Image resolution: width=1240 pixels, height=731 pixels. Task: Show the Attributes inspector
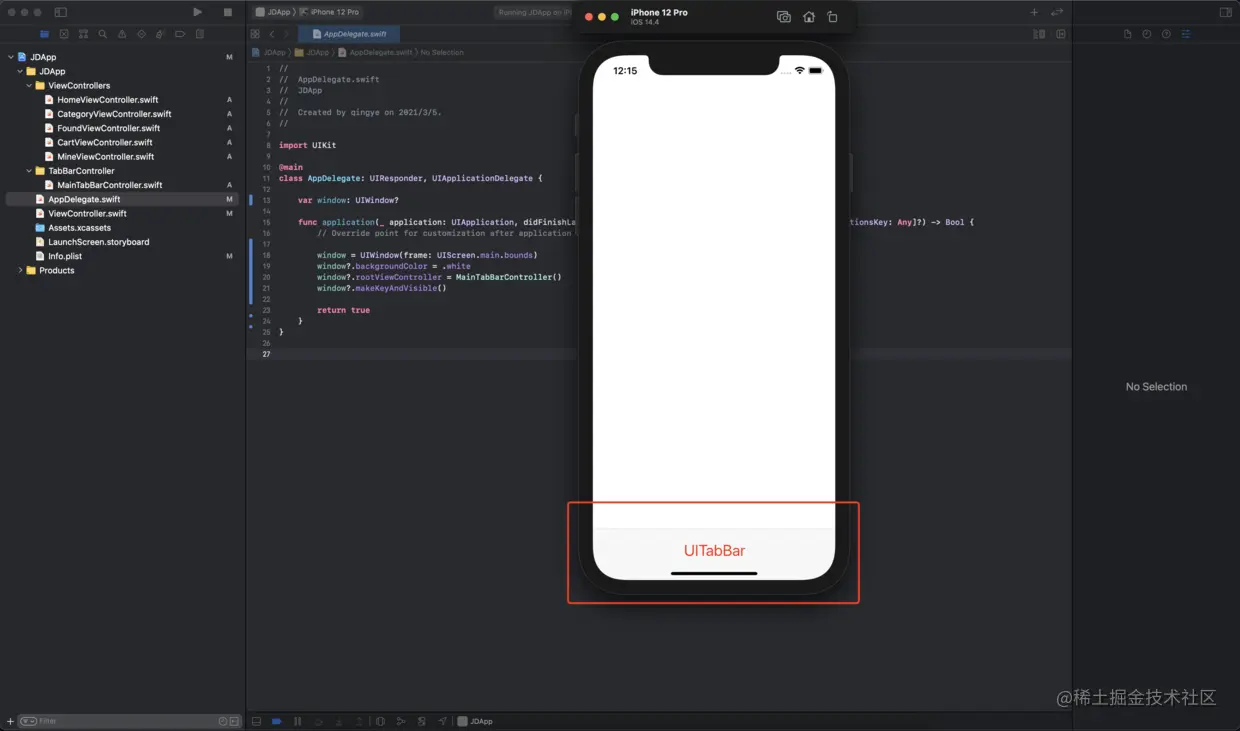1186,34
